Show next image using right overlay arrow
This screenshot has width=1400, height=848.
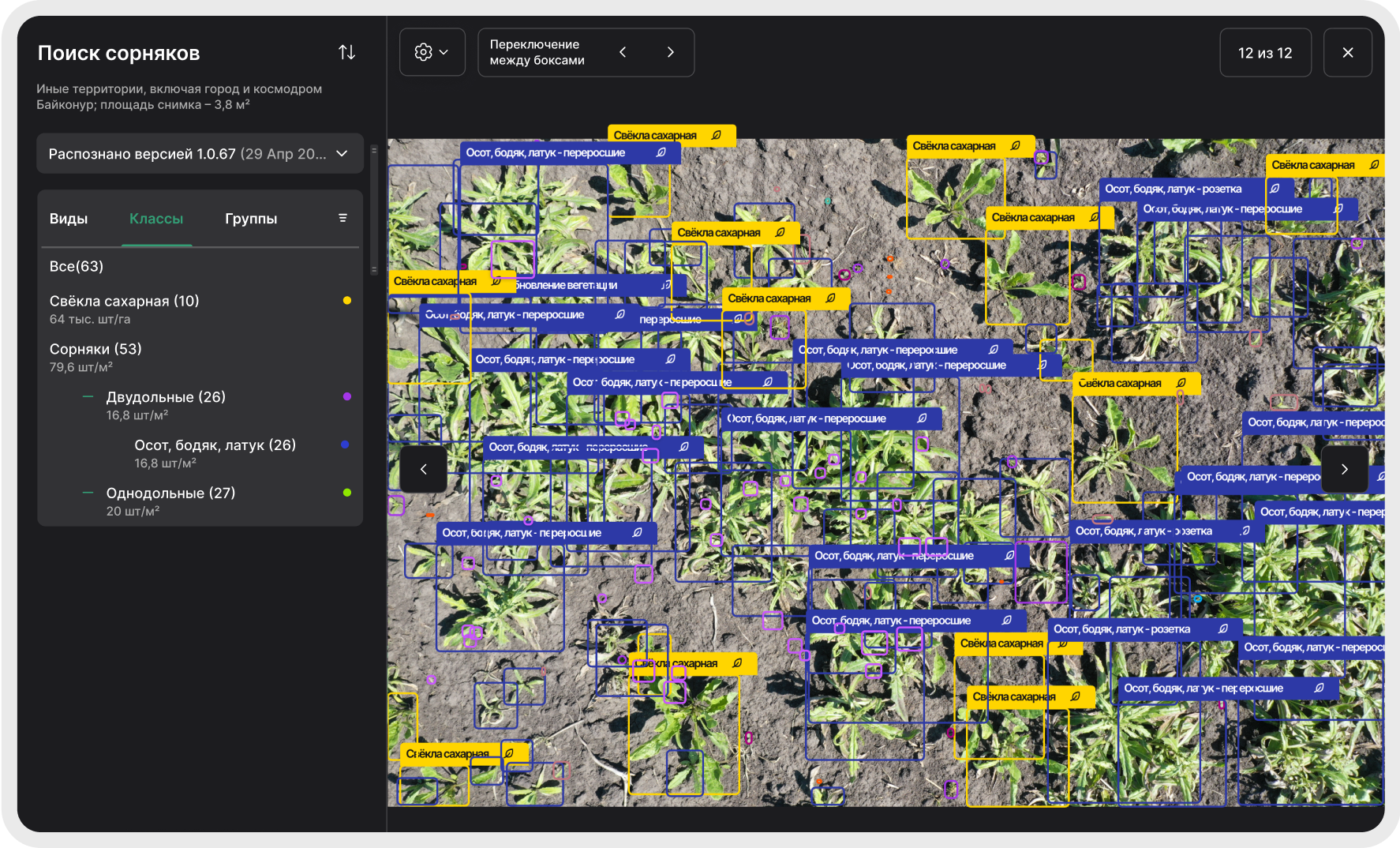click(x=1345, y=470)
